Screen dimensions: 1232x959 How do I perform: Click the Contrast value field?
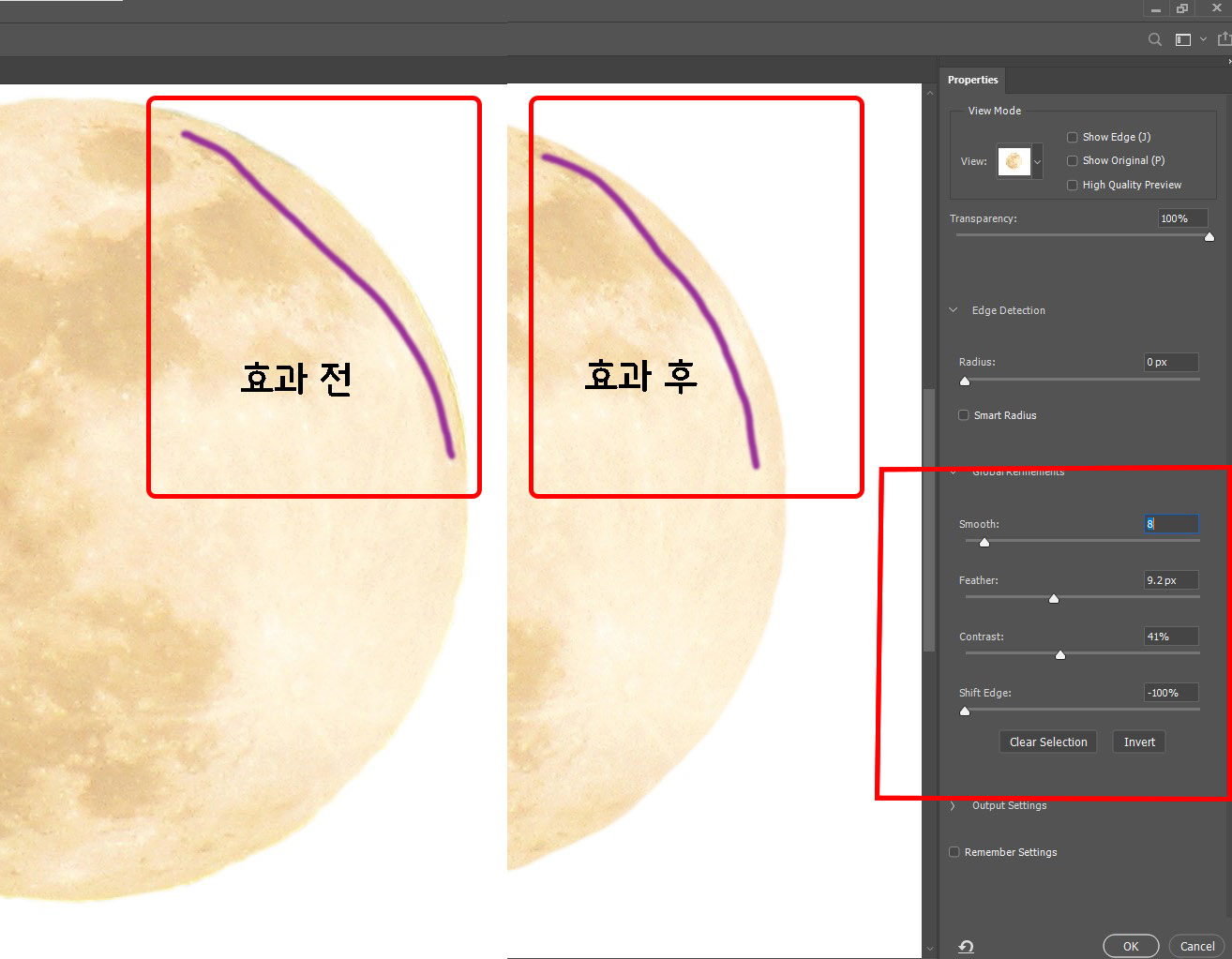(x=1171, y=637)
